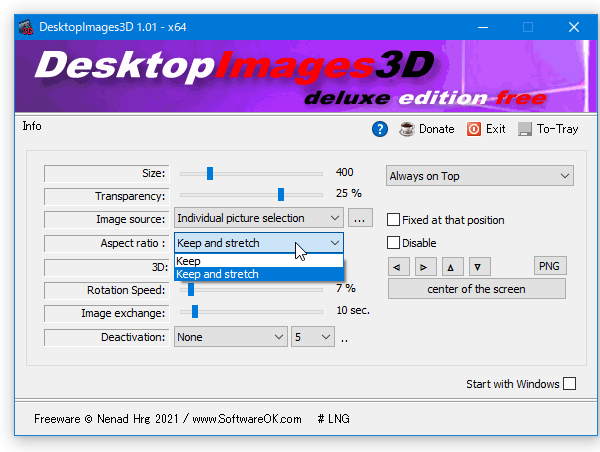Open the Info menu
This screenshot has width=600, height=452.
tap(32, 126)
